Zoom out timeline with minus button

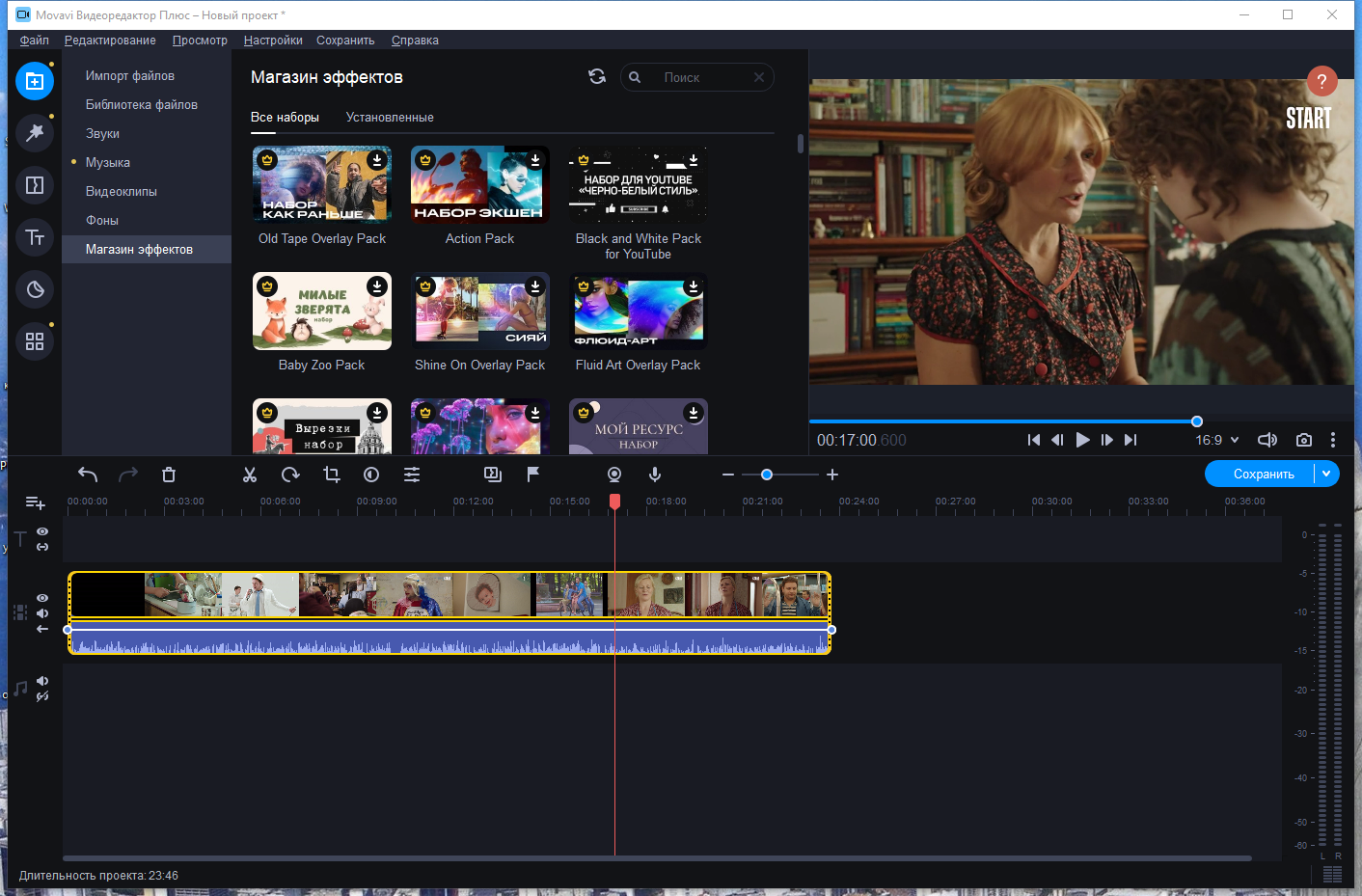tap(728, 475)
